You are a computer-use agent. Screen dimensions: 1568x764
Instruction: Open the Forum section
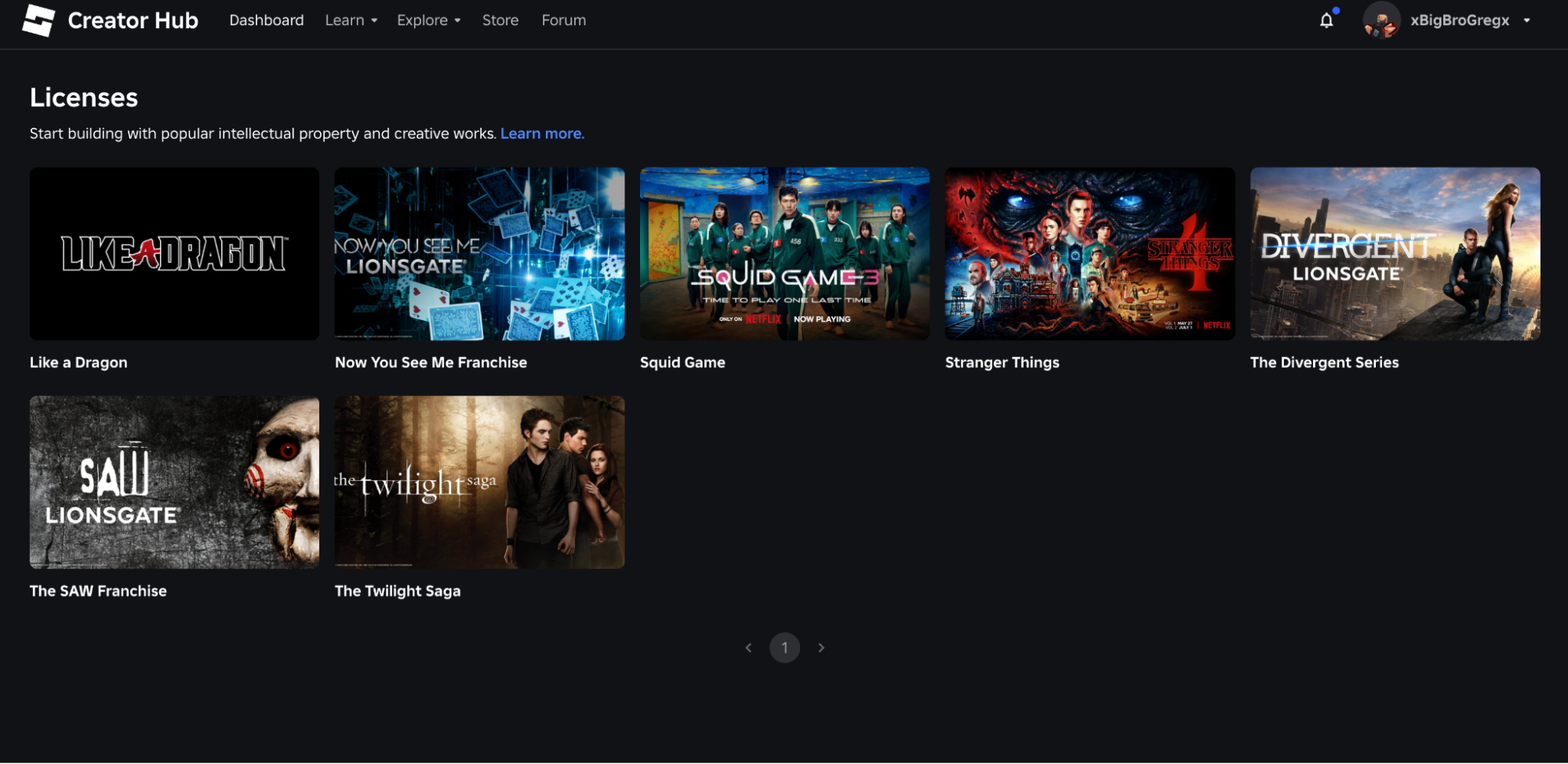coord(563,20)
